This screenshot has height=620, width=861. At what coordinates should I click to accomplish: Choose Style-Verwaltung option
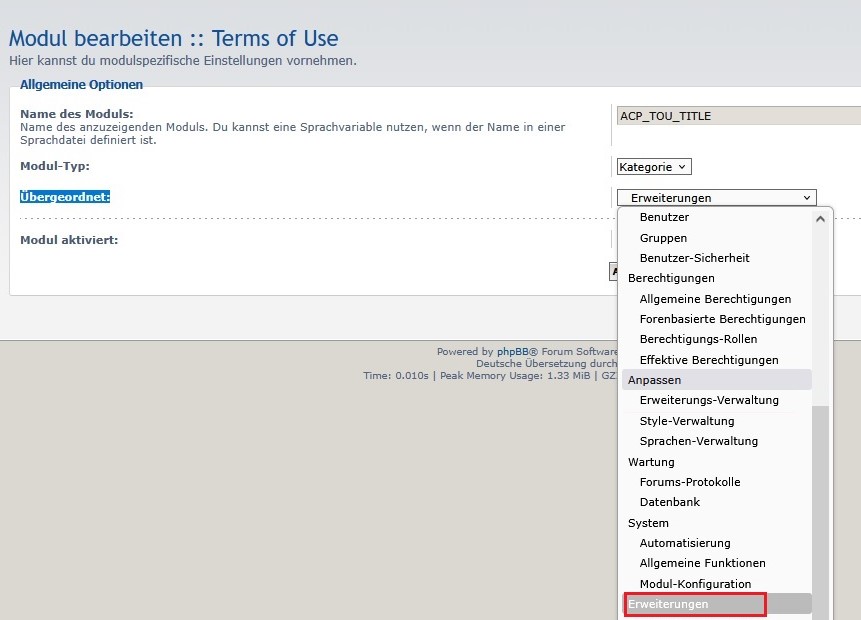pos(687,421)
